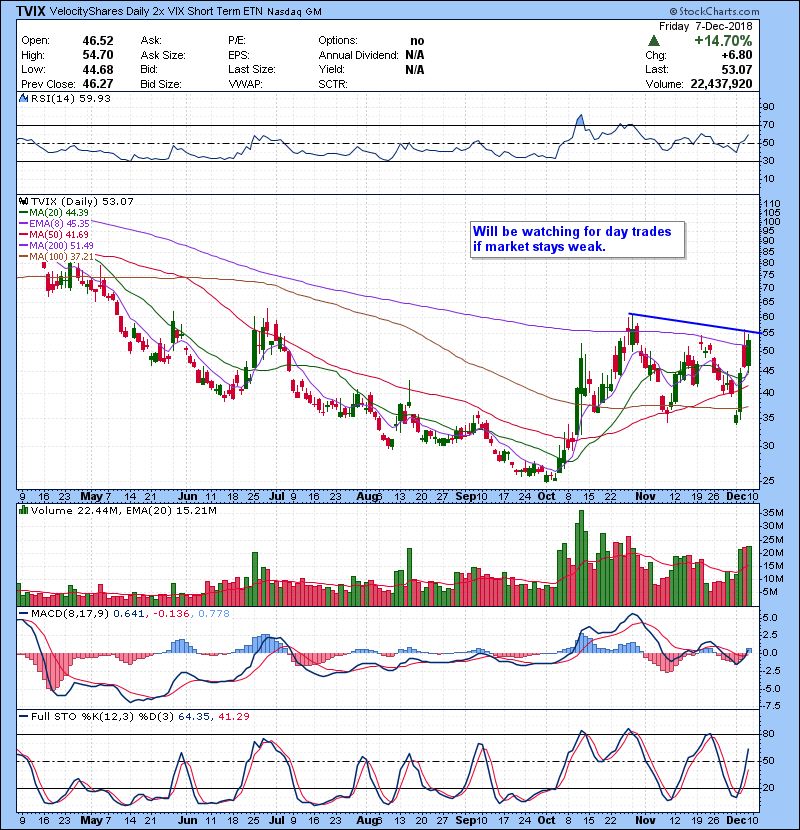Click the Bid Size label
The image size is (800, 830).
point(161,84)
